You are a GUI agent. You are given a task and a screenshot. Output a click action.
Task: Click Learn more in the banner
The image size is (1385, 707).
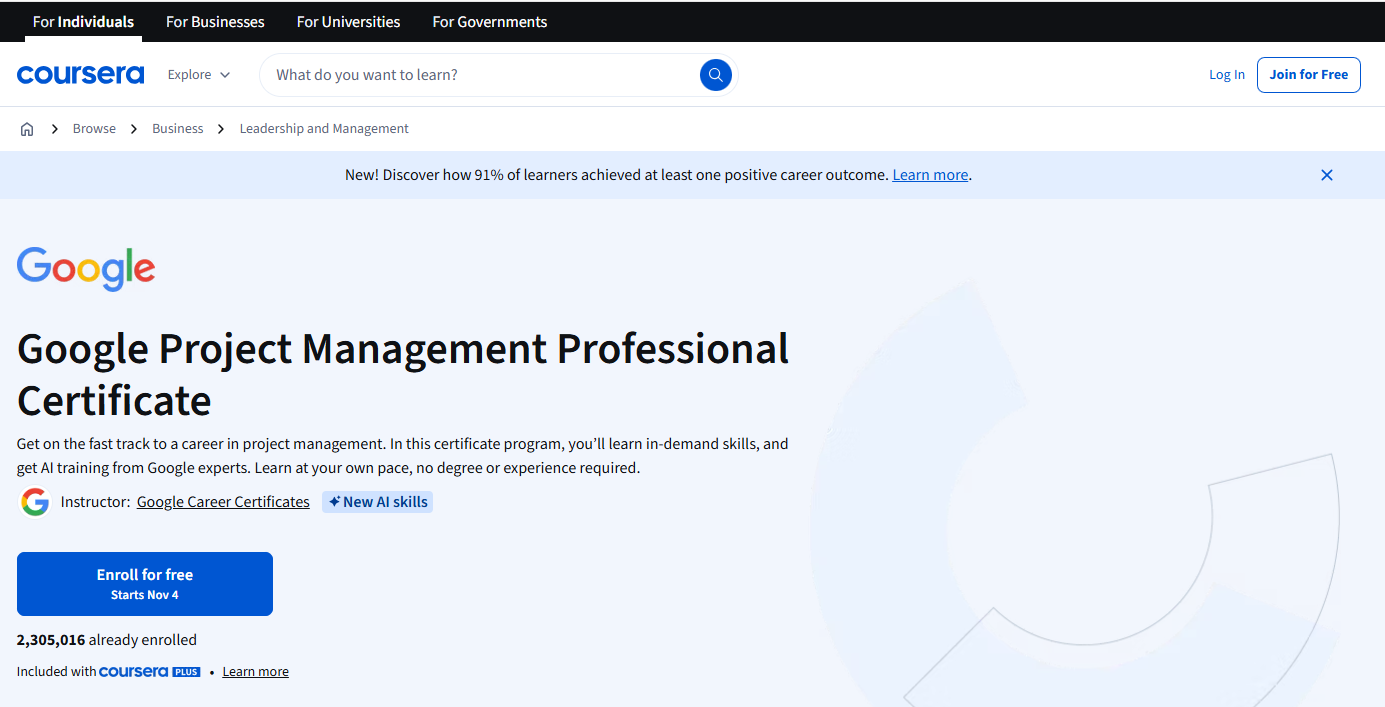pos(929,174)
